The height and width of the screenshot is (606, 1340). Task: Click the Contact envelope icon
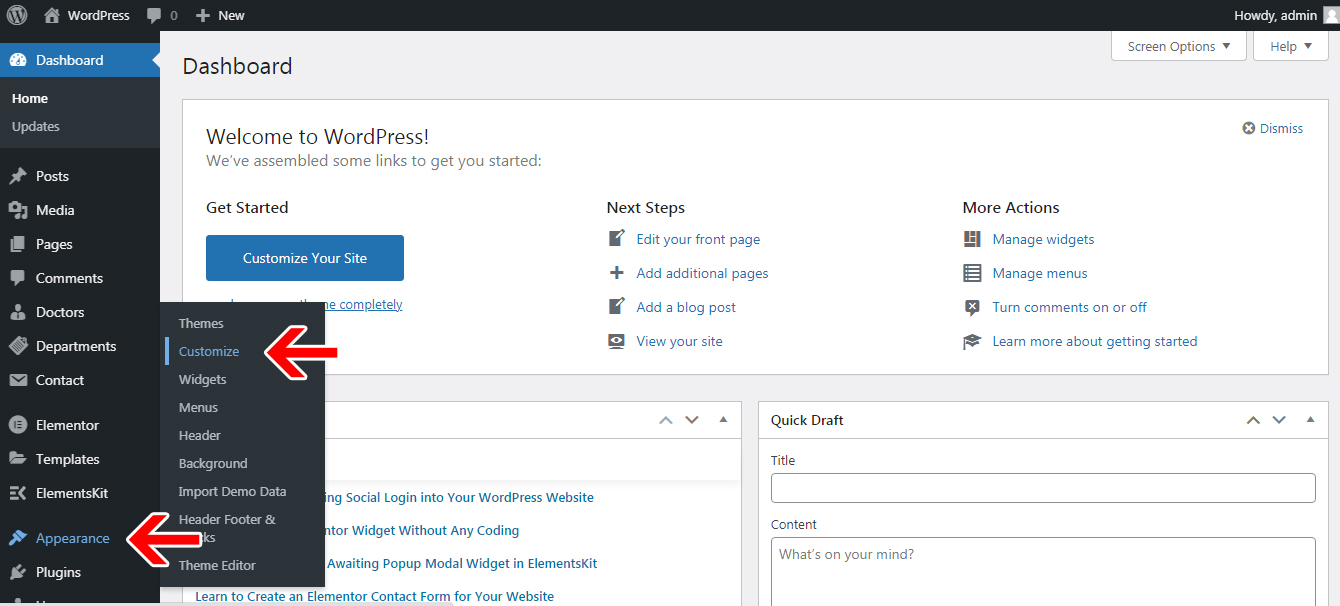(18, 380)
